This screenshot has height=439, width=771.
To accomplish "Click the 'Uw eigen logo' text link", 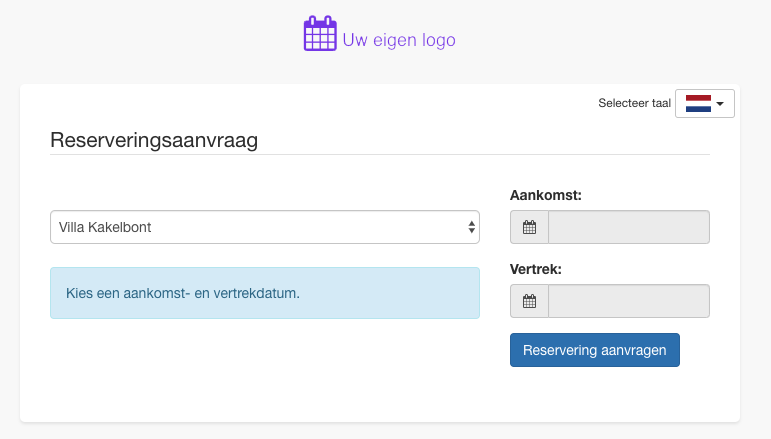I will [399, 40].
